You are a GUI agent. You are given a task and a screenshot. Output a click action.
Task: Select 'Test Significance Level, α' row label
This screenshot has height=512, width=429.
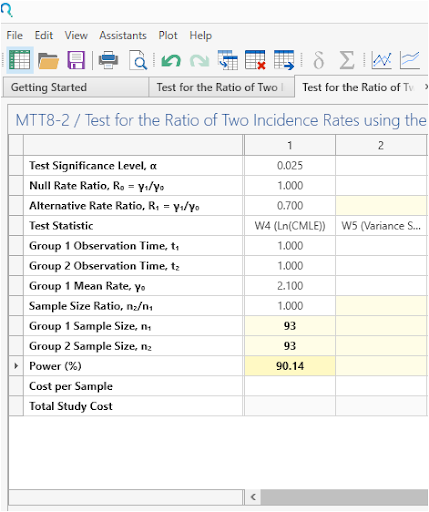[93, 166]
